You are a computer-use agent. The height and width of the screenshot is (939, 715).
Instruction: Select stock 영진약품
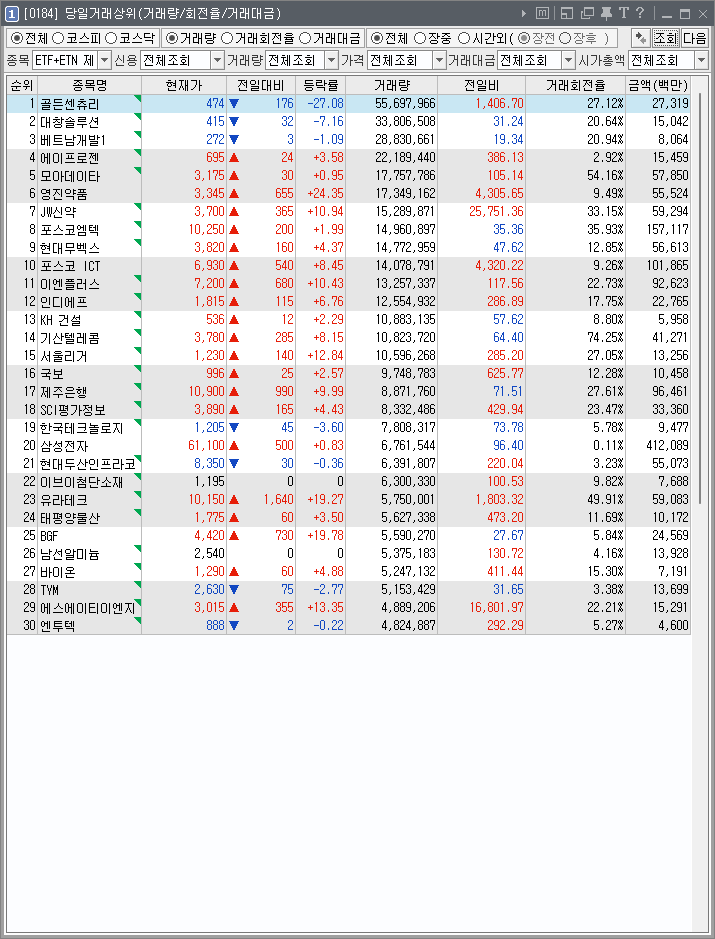63,194
